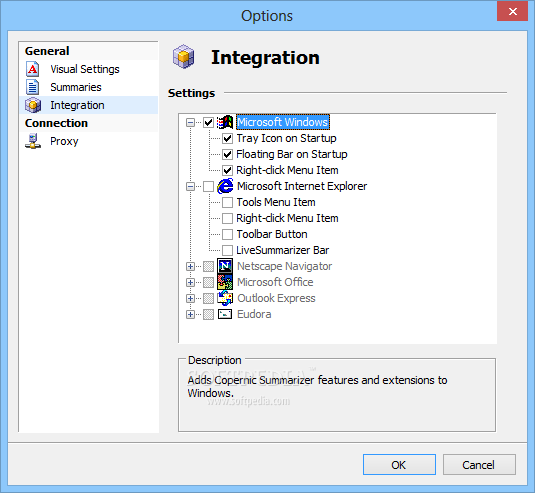Viewport: 535px width, 493px height.
Task: Collapse the Microsoft Internet Explorer node
Action: (190, 186)
